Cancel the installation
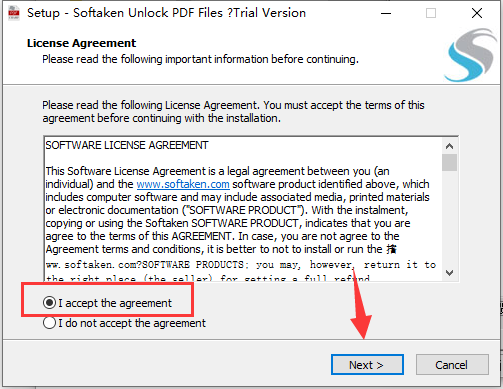The height and width of the screenshot is (389, 503). [452, 365]
